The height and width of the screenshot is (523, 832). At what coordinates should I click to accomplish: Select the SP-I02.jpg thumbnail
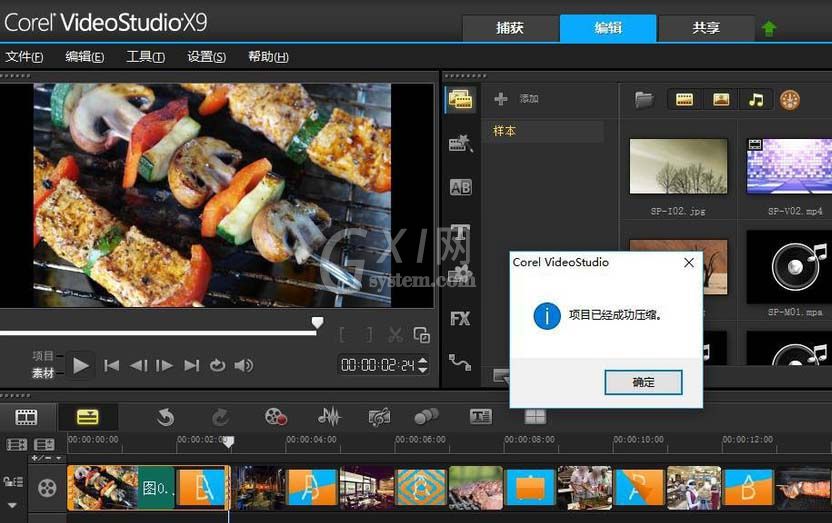(x=678, y=167)
